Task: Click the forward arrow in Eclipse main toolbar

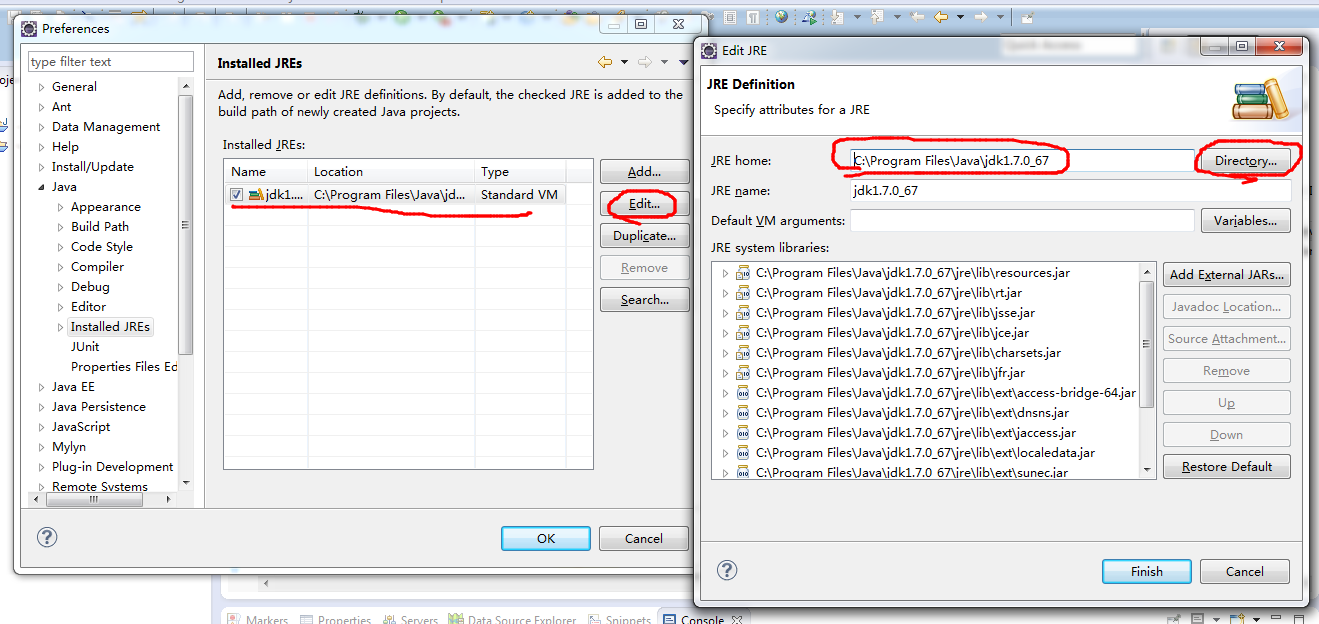Action: click(x=981, y=17)
